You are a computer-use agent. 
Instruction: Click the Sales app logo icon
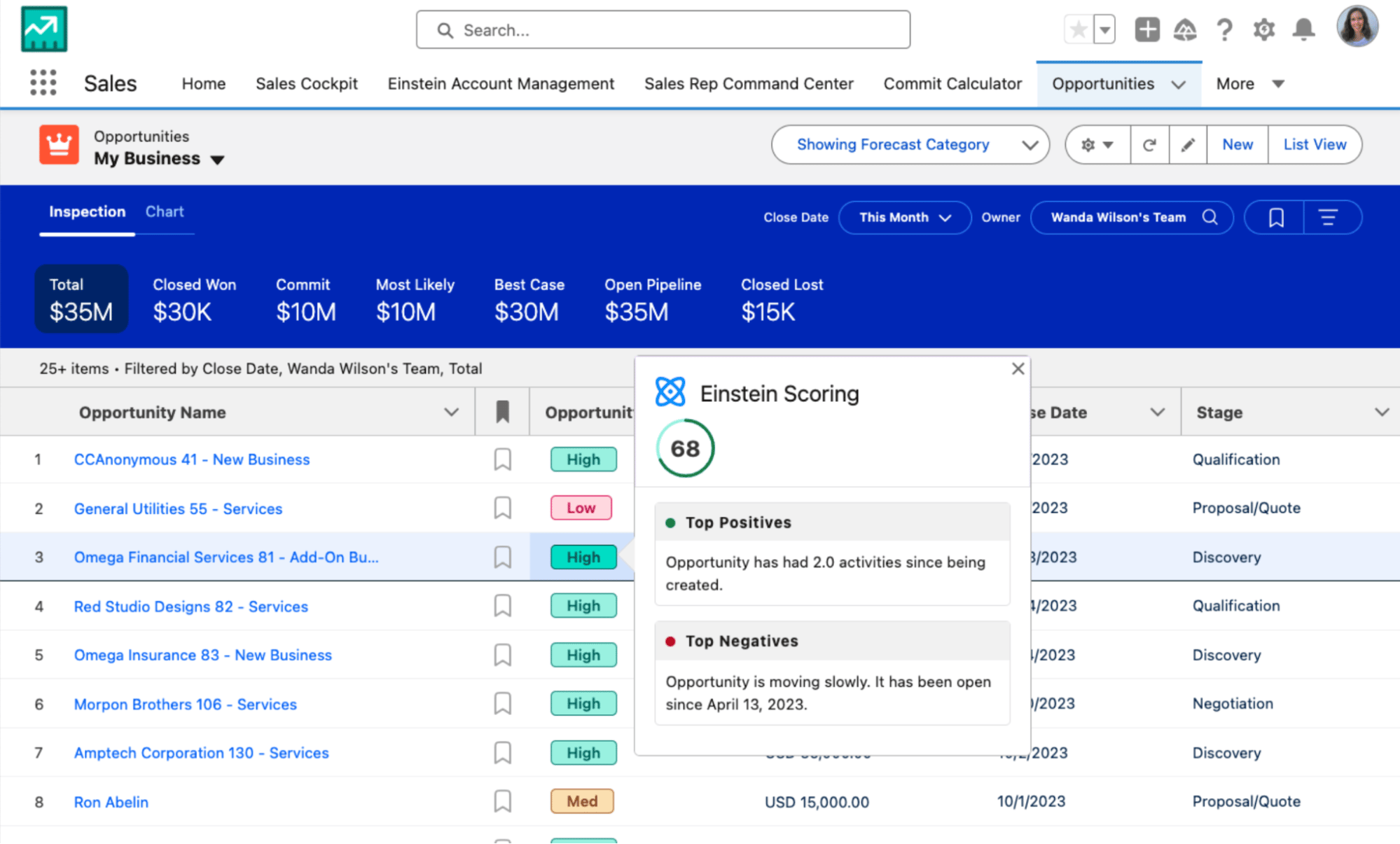pos(44,29)
